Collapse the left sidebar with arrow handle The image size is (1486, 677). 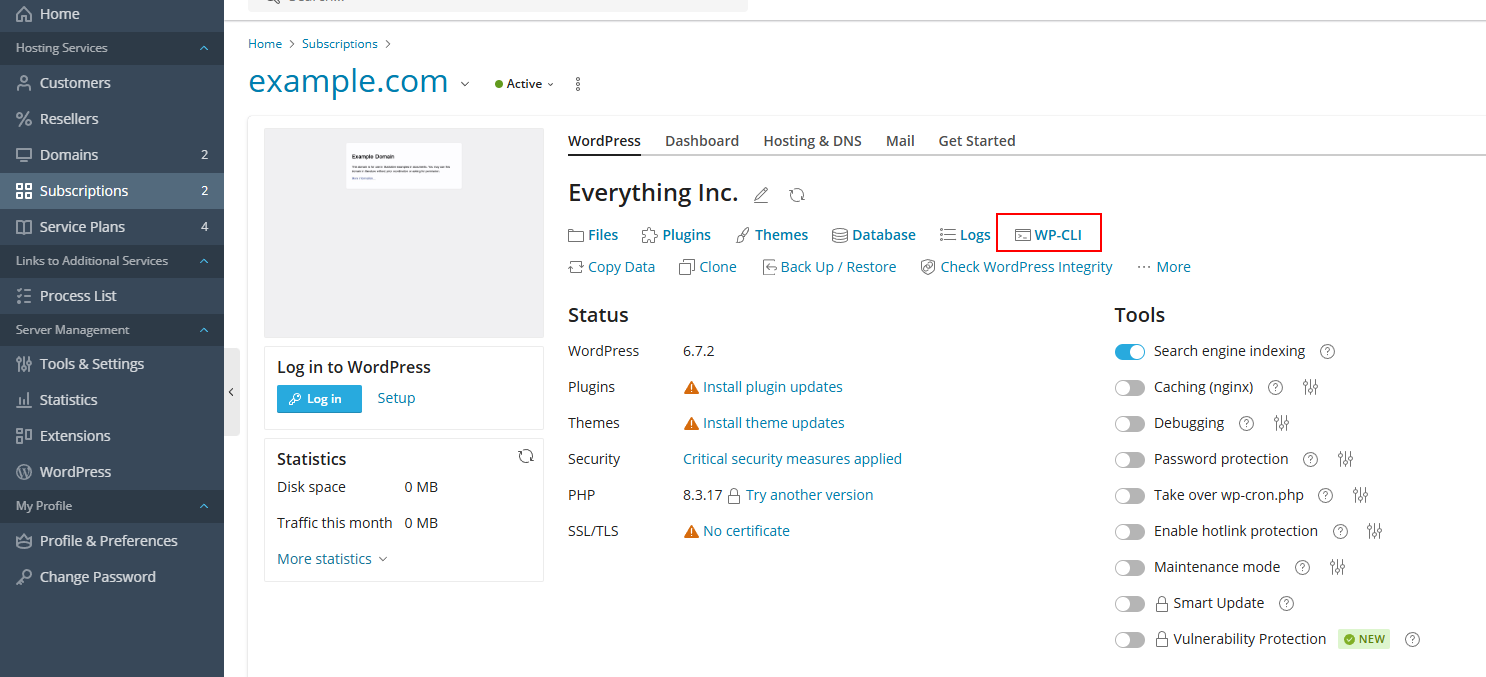point(231,392)
